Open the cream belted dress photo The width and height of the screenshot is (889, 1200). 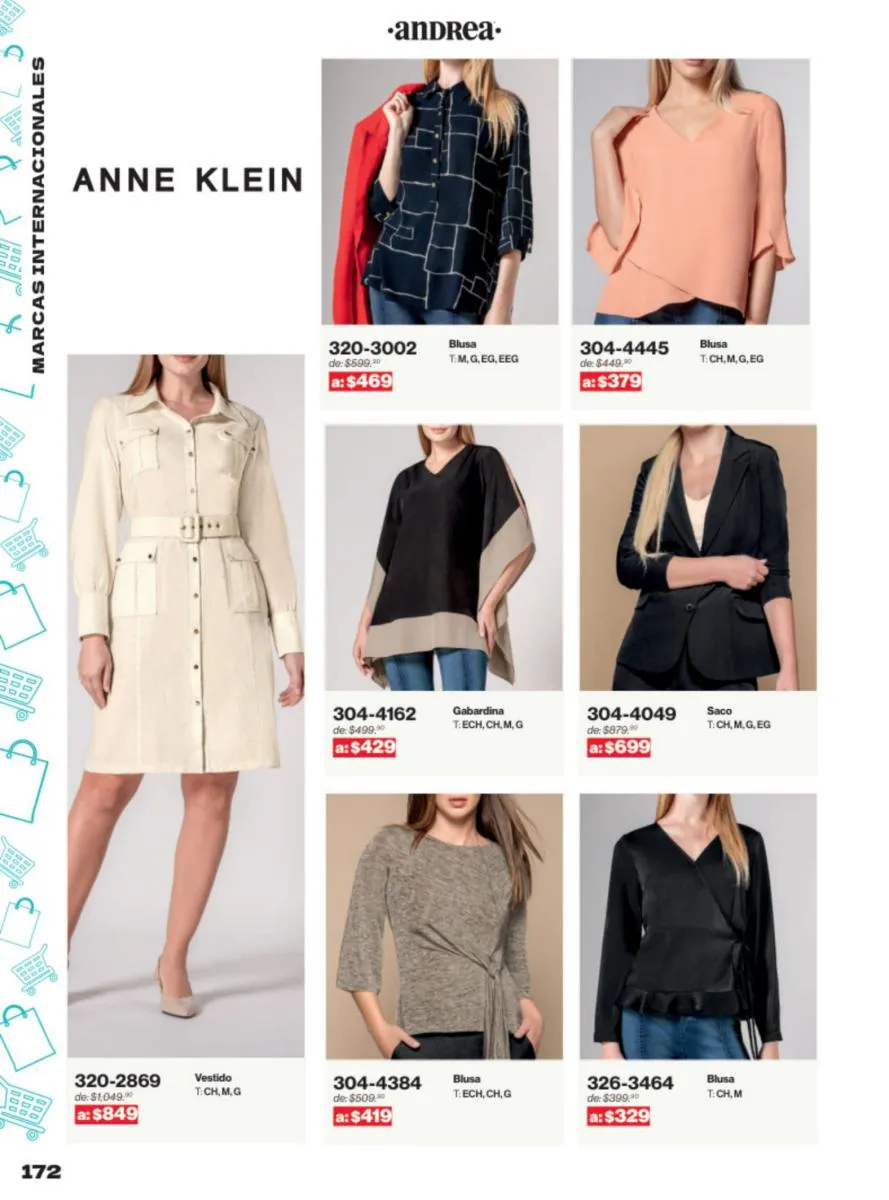[186, 706]
